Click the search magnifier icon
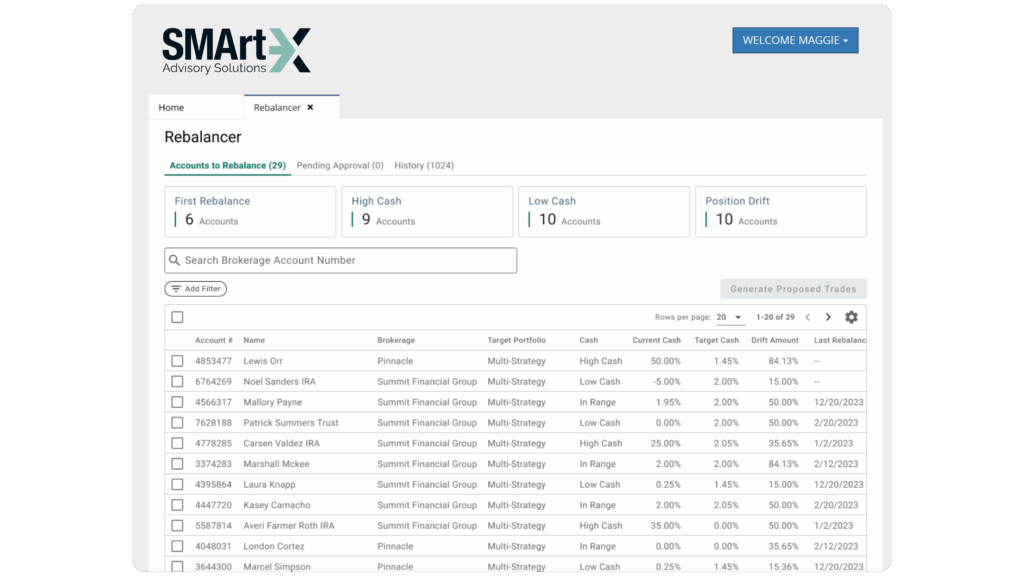Image resolution: width=1024 pixels, height=576 pixels. coord(175,261)
